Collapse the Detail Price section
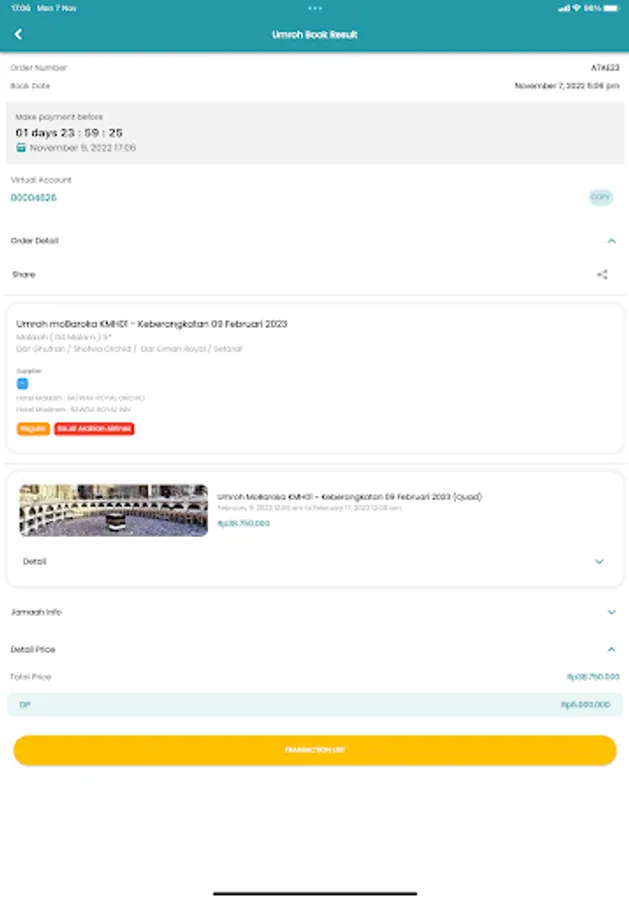 click(x=612, y=650)
